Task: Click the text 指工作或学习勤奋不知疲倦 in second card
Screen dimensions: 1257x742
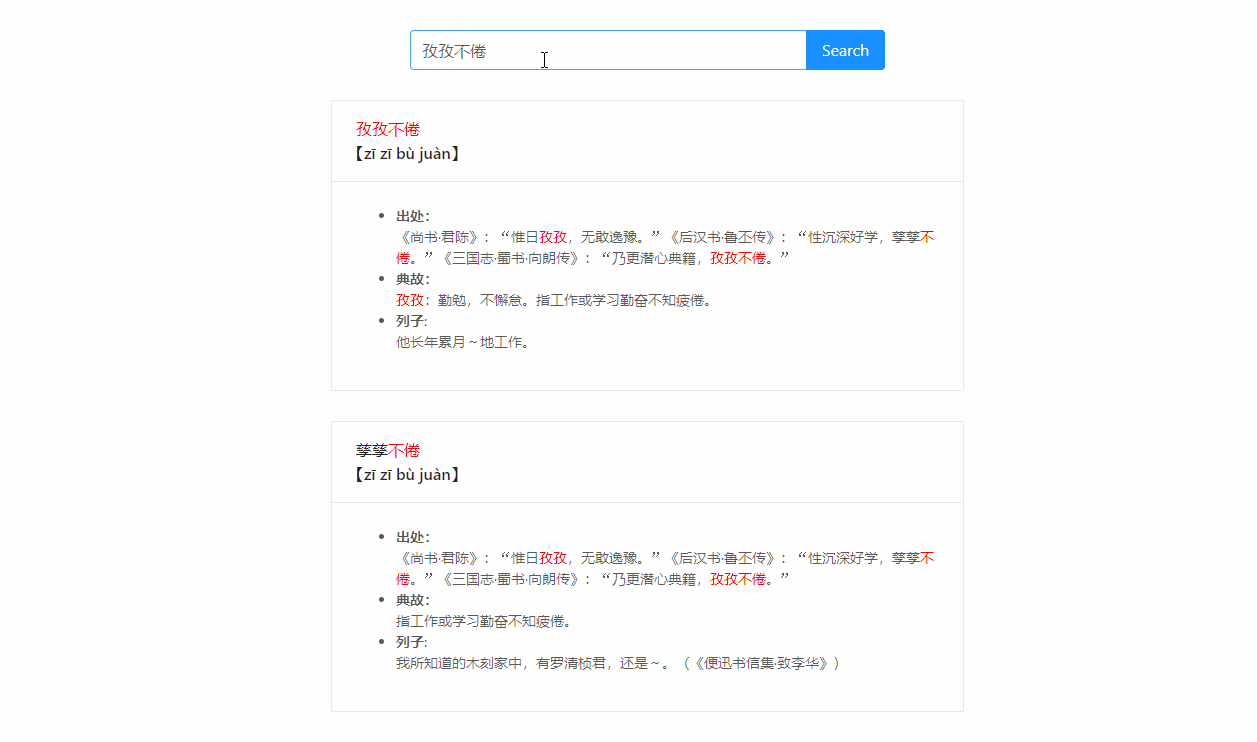Action: point(485,621)
